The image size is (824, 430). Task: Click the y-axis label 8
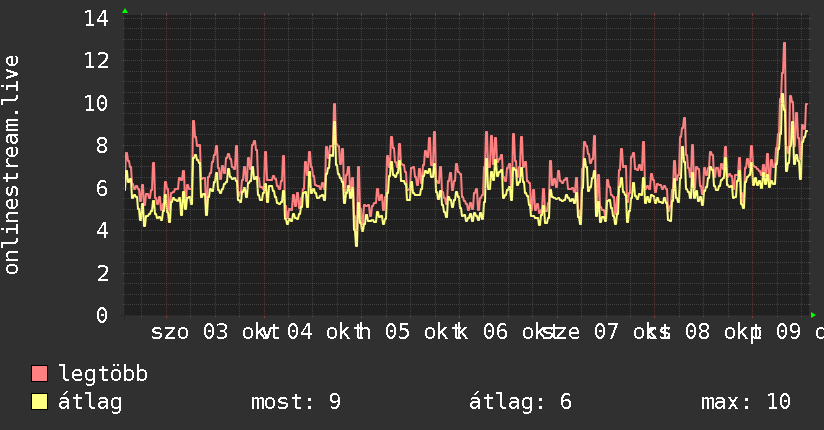point(102,146)
